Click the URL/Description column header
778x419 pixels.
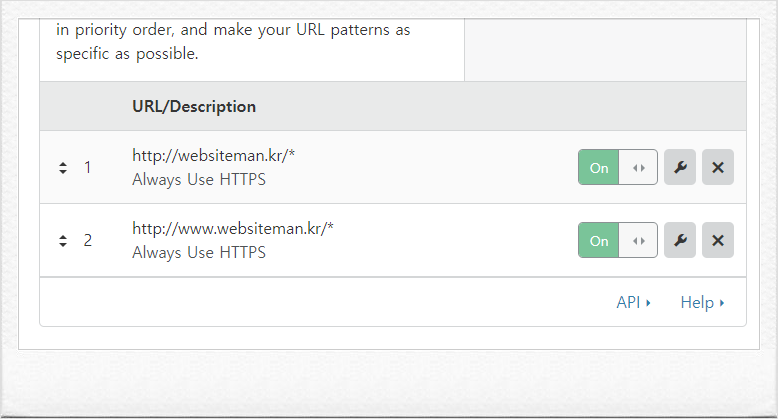pos(194,106)
